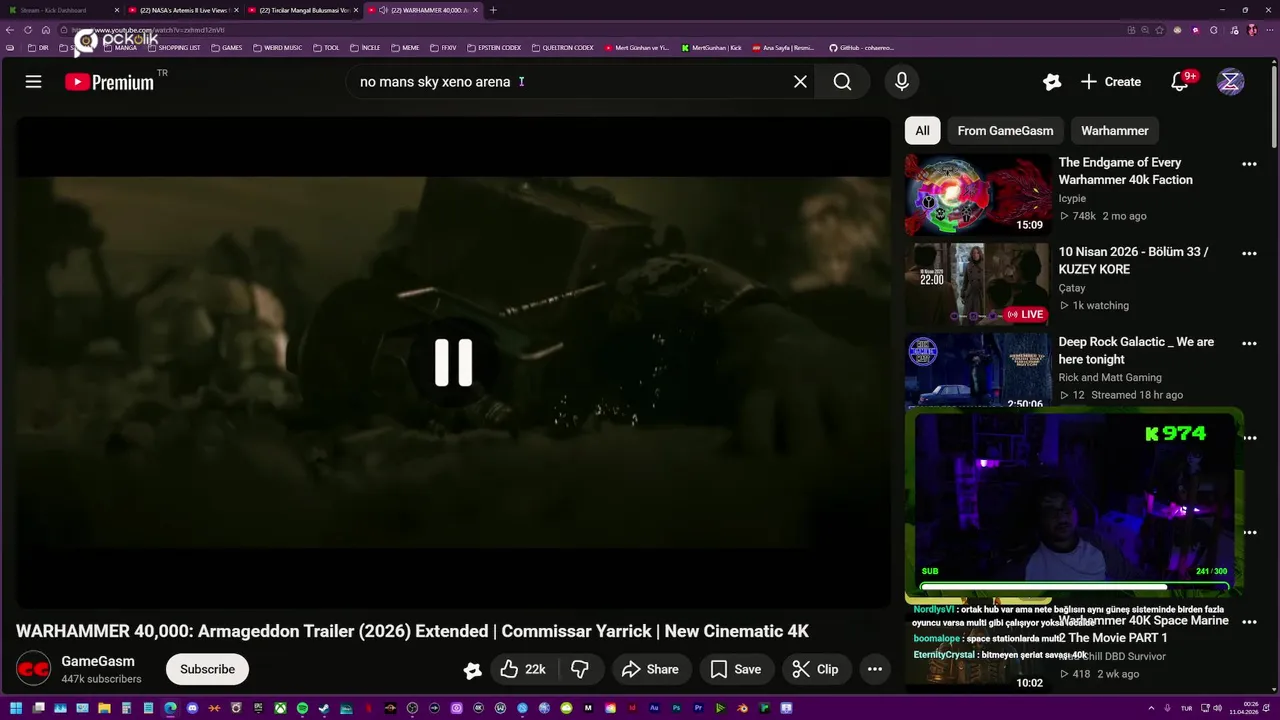Open The Endgame of Every Warhammer 40k Faction title
The width and height of the screenshot is (1280, 720).
1126,171
